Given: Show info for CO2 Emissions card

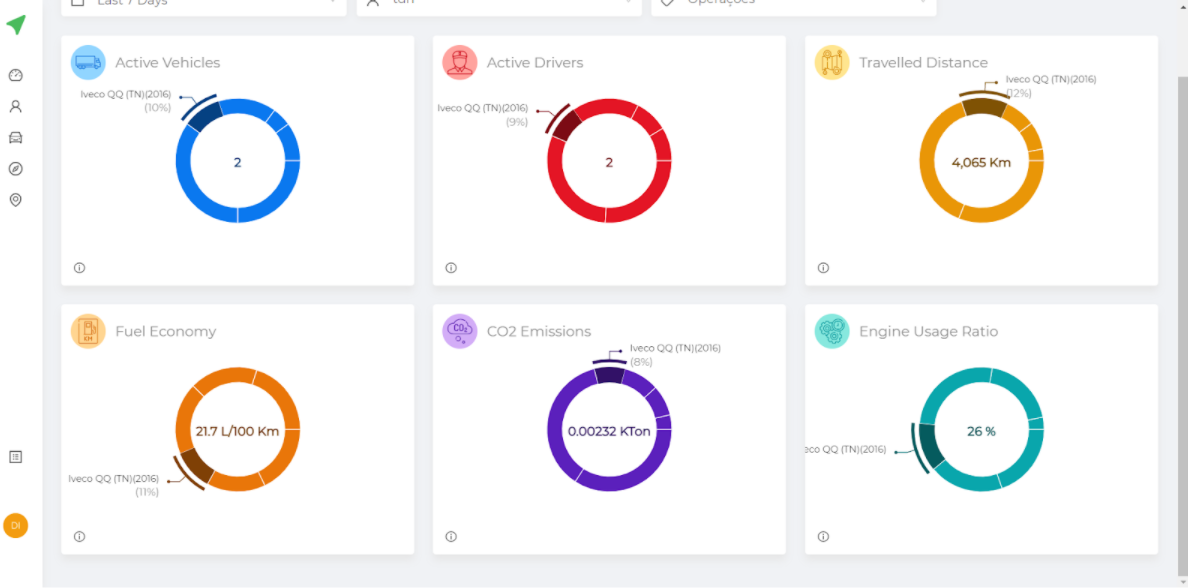Looking at the screenshot, I should [x=451, y=536].
